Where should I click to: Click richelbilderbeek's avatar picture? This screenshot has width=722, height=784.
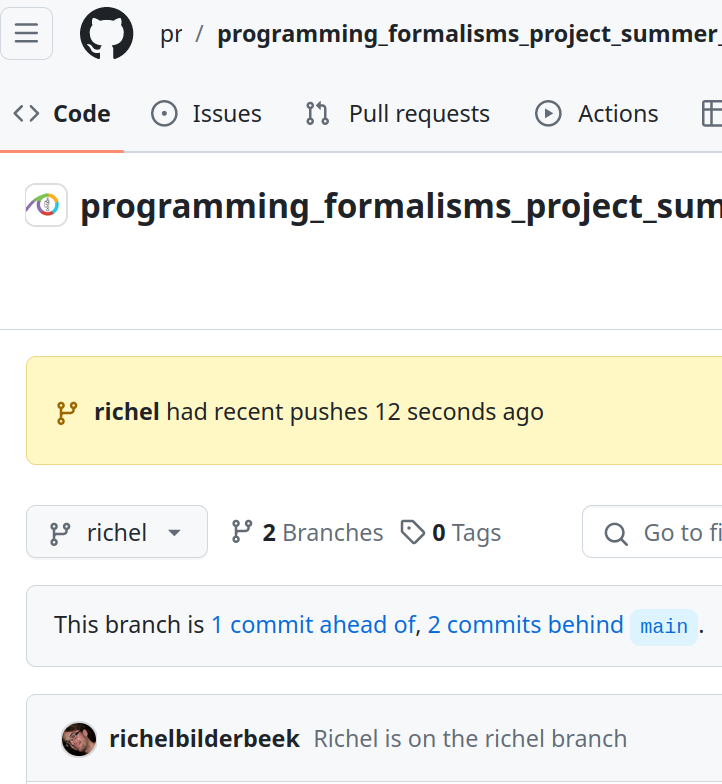tap(79, 740)
